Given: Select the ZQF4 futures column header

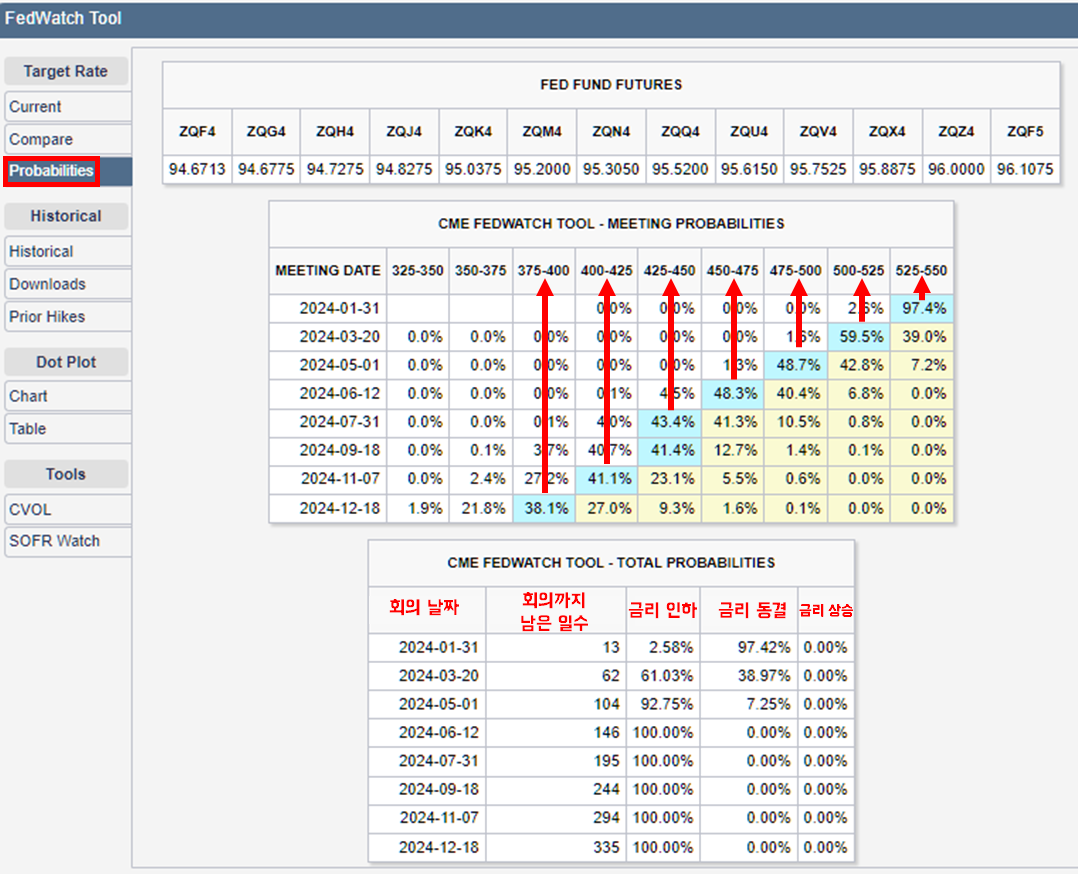Looking at the screenshot, I should tap(197, 132).
